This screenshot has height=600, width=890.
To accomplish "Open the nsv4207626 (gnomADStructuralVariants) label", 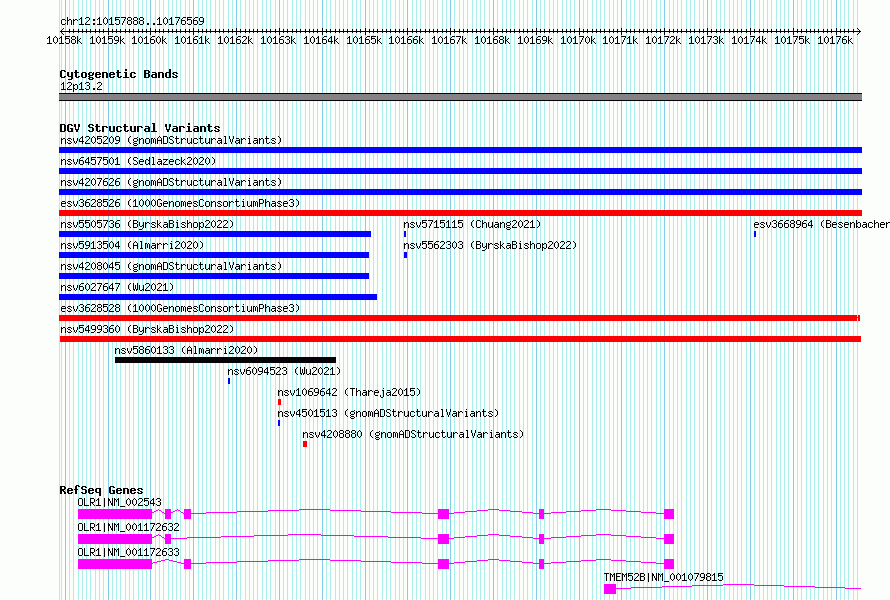I will pyautogui.click(x=171, y=182).
